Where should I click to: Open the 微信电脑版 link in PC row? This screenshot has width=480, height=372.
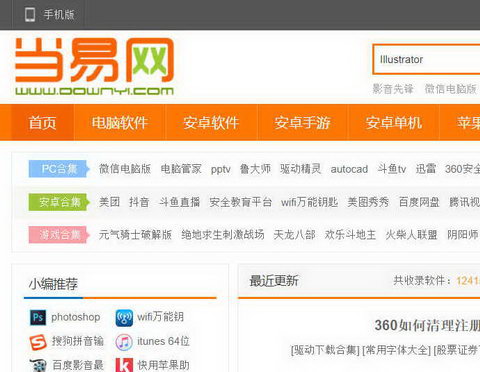(125, 169)
